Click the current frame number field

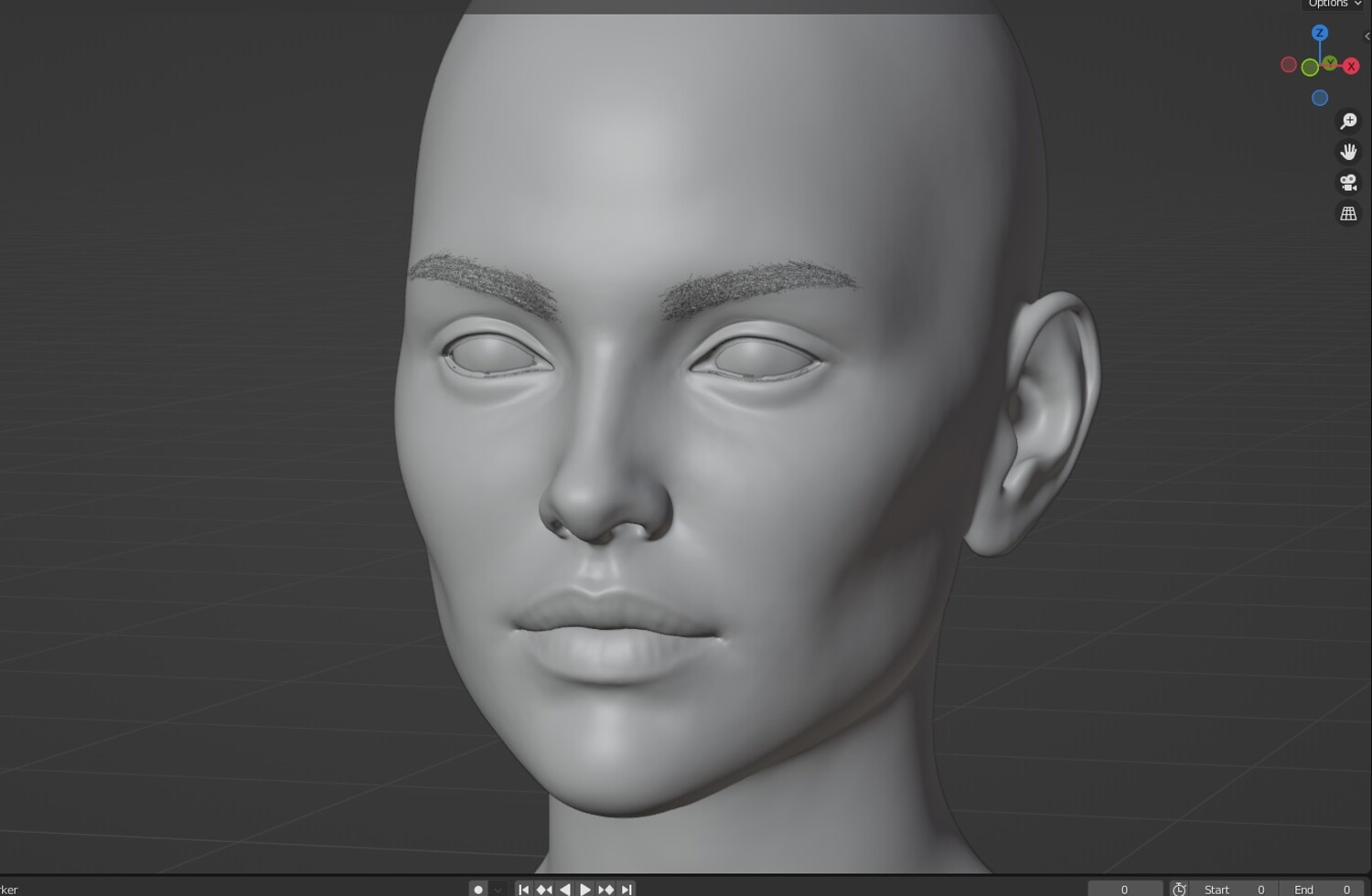(x=1125, y=889)
